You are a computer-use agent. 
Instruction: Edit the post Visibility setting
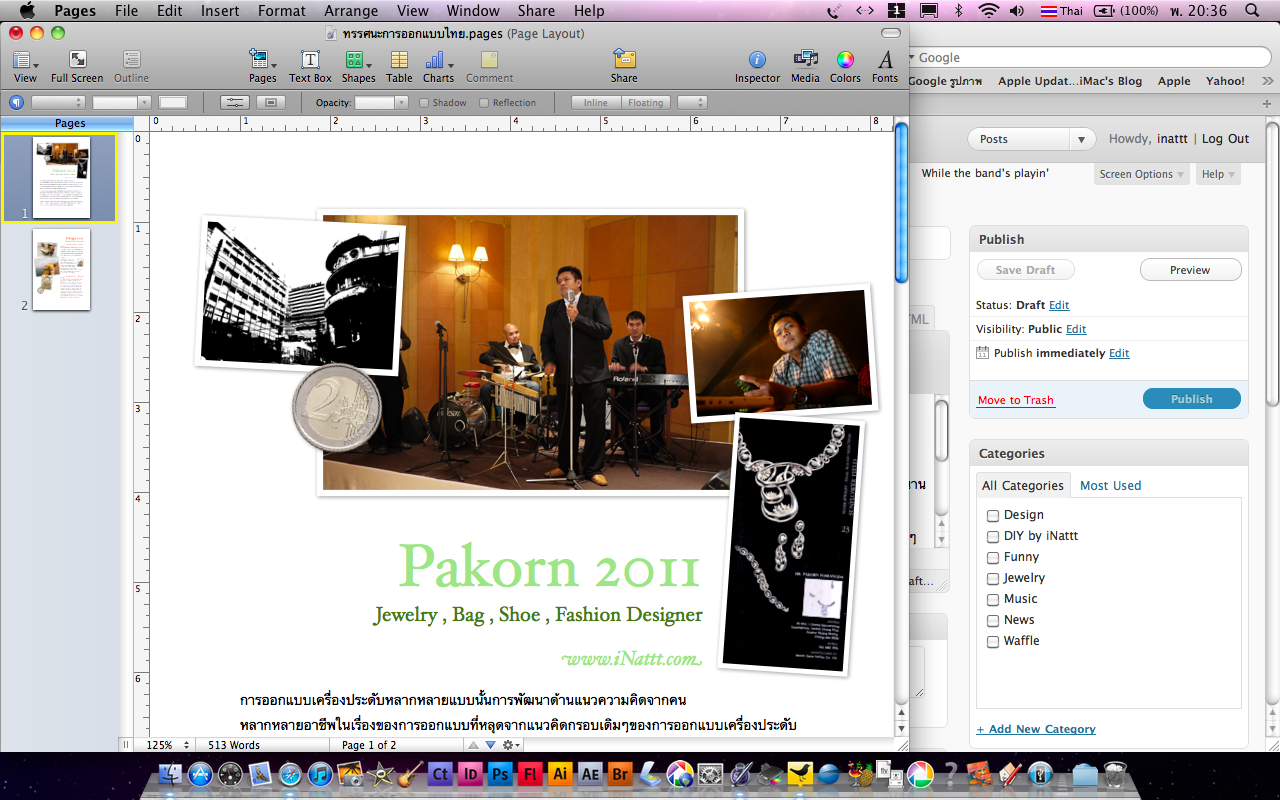point(1076,329)
